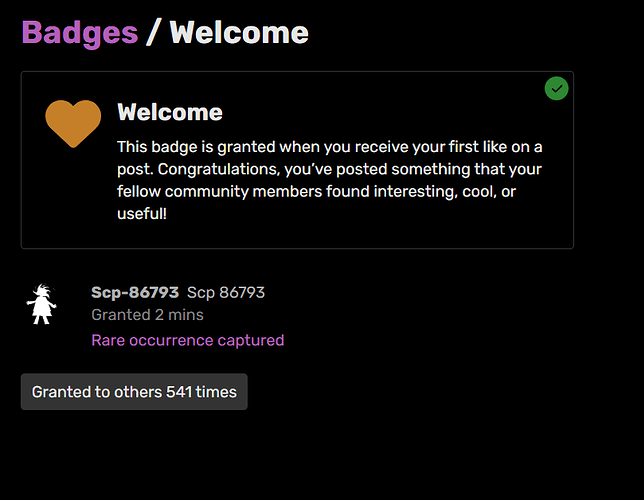Viewport: 644px width, 500px height.
Task: Select the Welcome title inside the card
Action: pos(170,112)
